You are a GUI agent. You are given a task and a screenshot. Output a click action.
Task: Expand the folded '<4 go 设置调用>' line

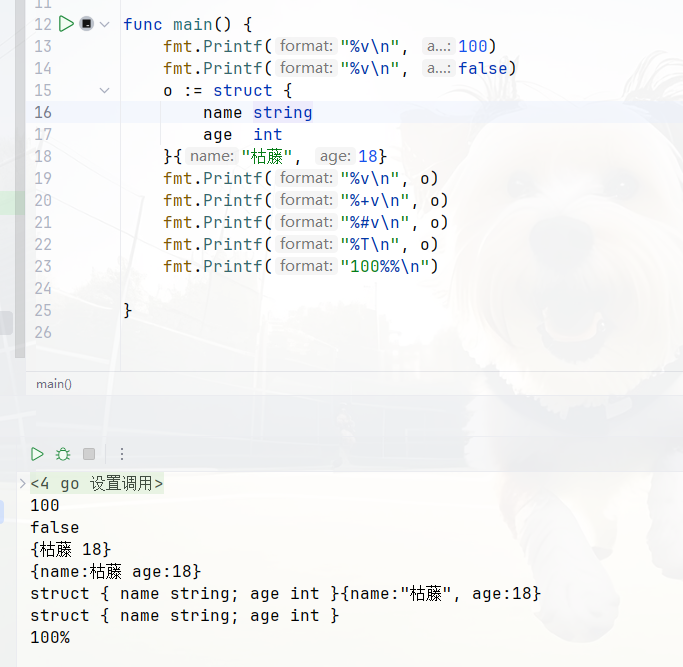point(23,484)
